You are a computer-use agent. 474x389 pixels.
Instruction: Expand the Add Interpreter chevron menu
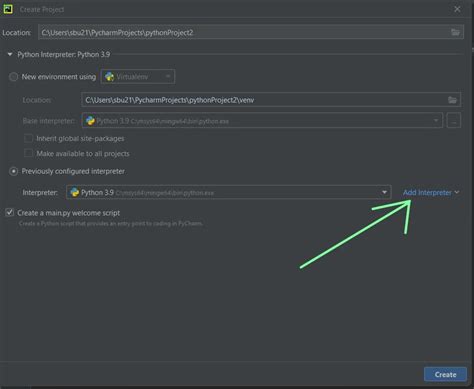(457, 192)
